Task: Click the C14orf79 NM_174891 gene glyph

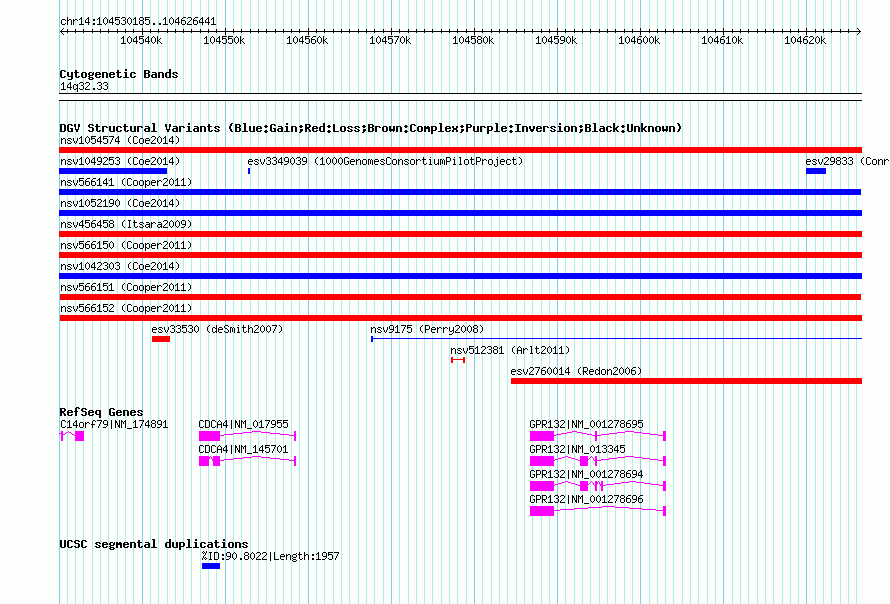Action: 72,436
